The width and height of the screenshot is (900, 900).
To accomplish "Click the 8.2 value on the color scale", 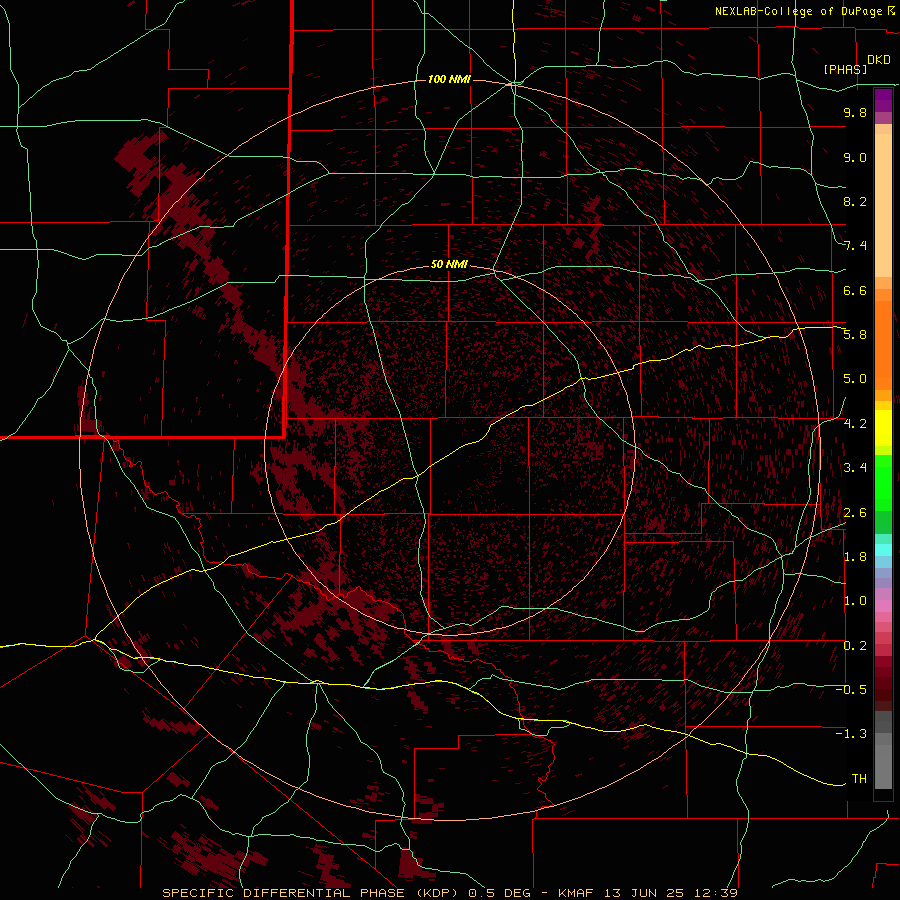I will pyautogui.click(x=855, y=201).
